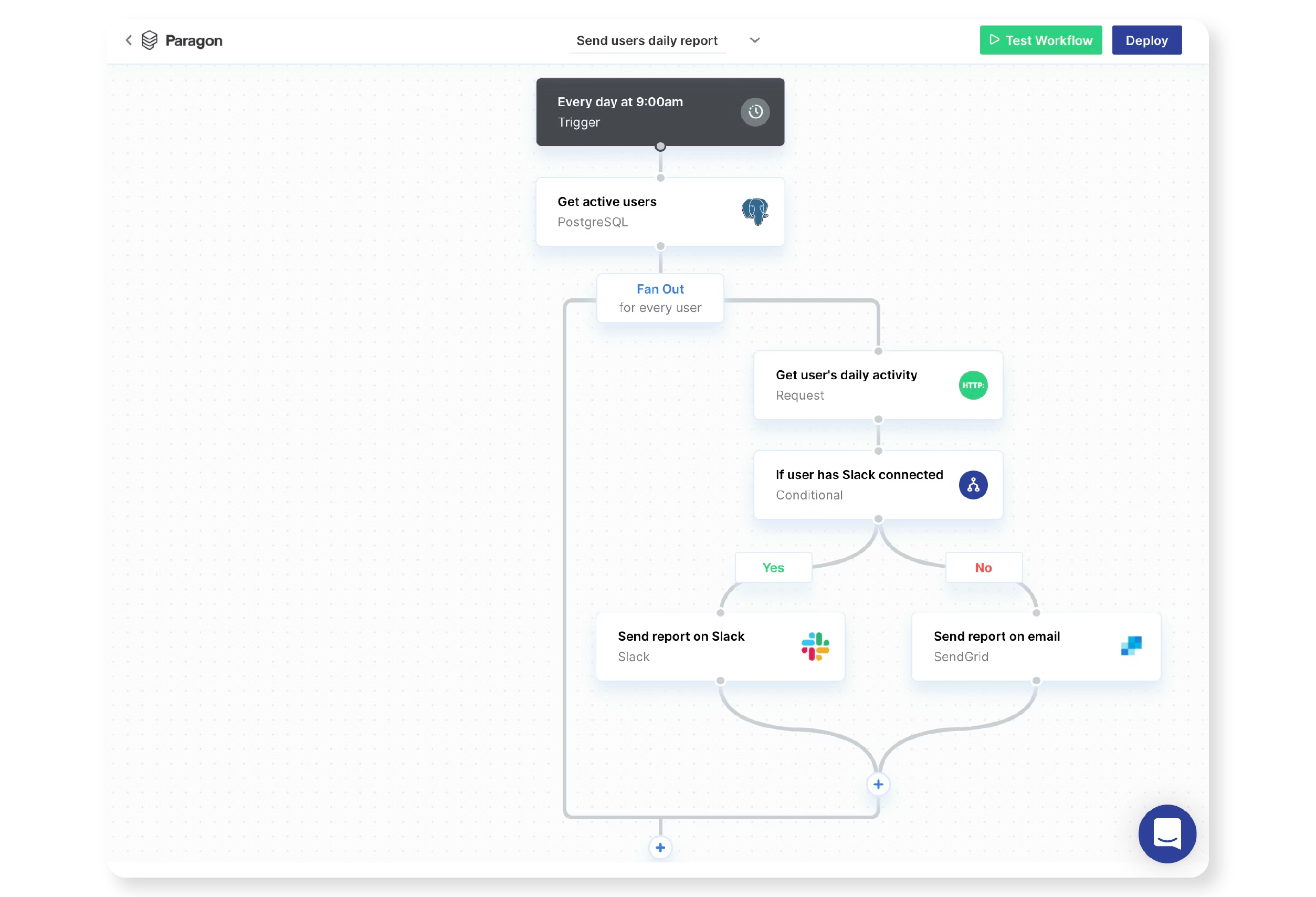Screen dimensions: 1316x897
Task: Click the clock icon on the daily trigger
Action: [755, 112]
